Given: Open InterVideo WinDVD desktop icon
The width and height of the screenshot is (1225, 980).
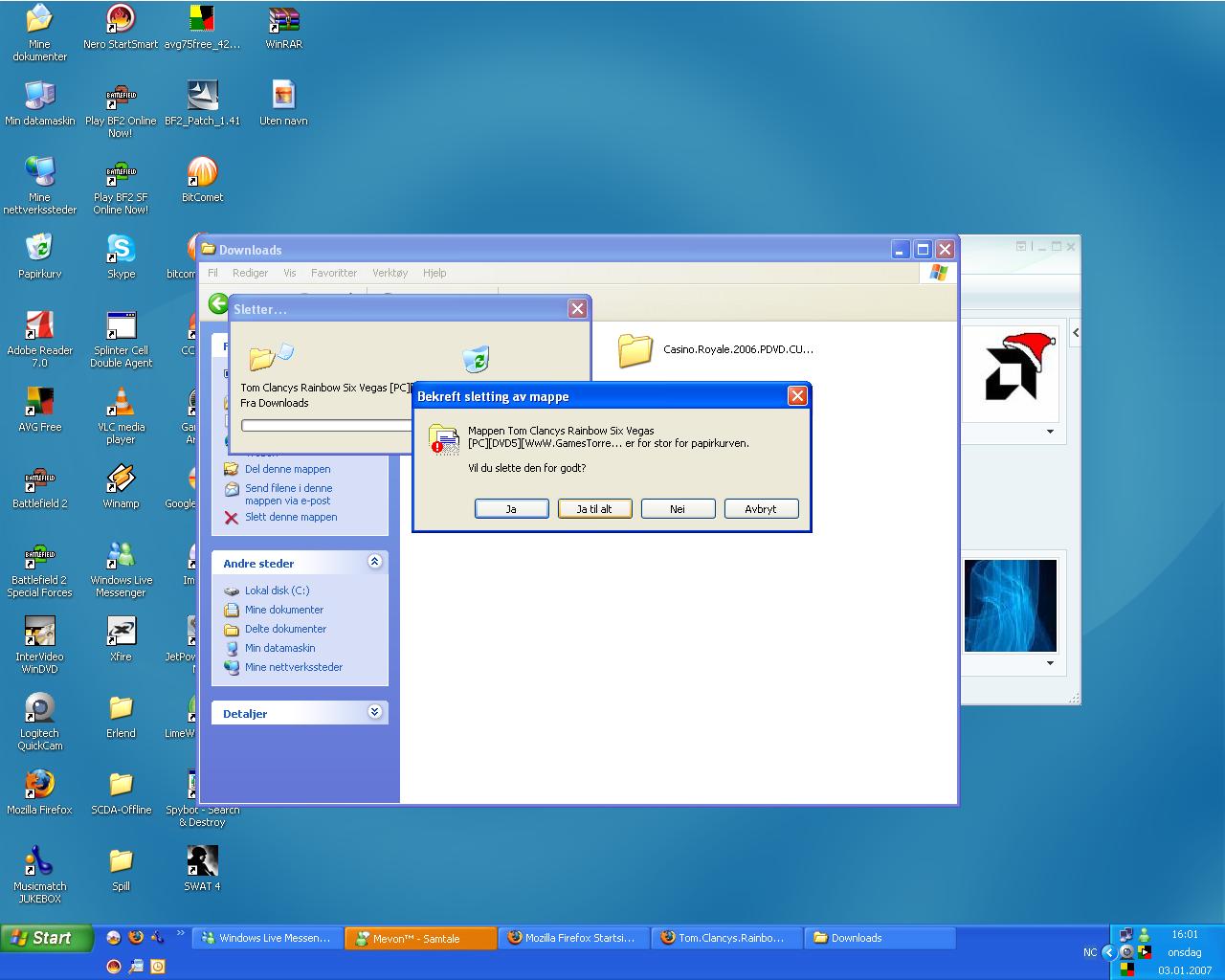Looking at the screenshot, I should (x=39, y=646).
